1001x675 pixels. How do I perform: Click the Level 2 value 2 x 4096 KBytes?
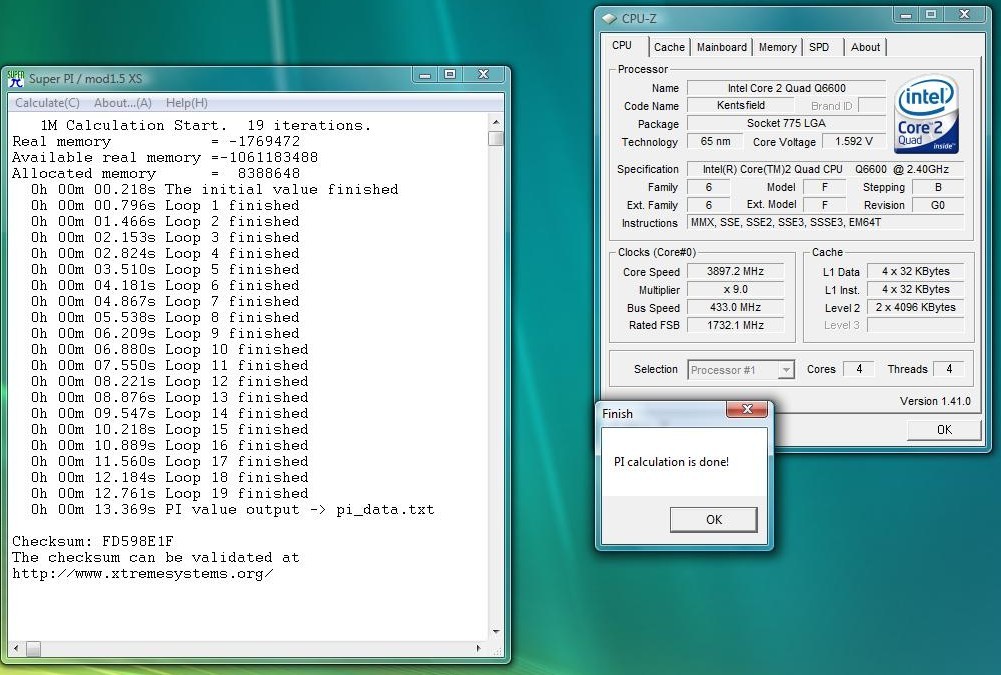(x=915, y=307)
